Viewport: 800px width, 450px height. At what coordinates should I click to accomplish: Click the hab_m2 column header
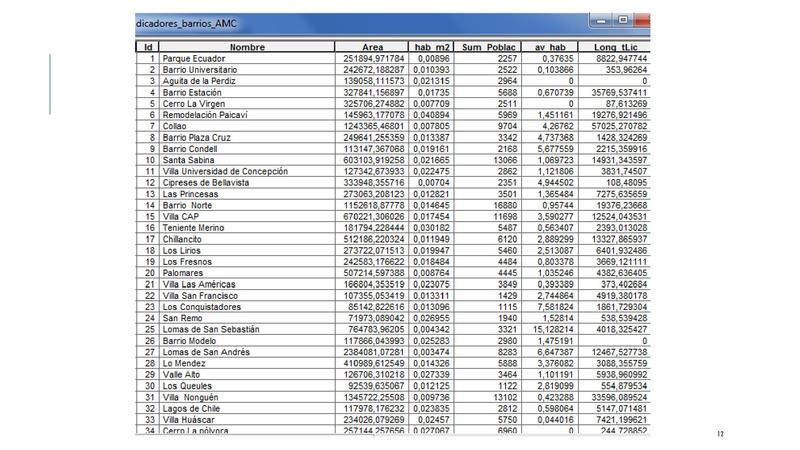(x=436, y=47)
